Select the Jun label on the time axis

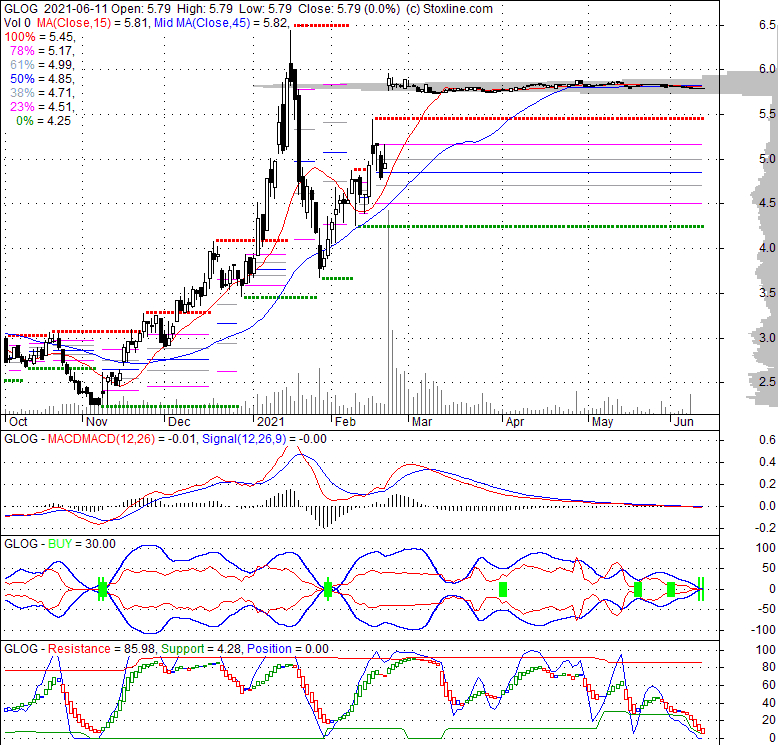coord(683,422)
